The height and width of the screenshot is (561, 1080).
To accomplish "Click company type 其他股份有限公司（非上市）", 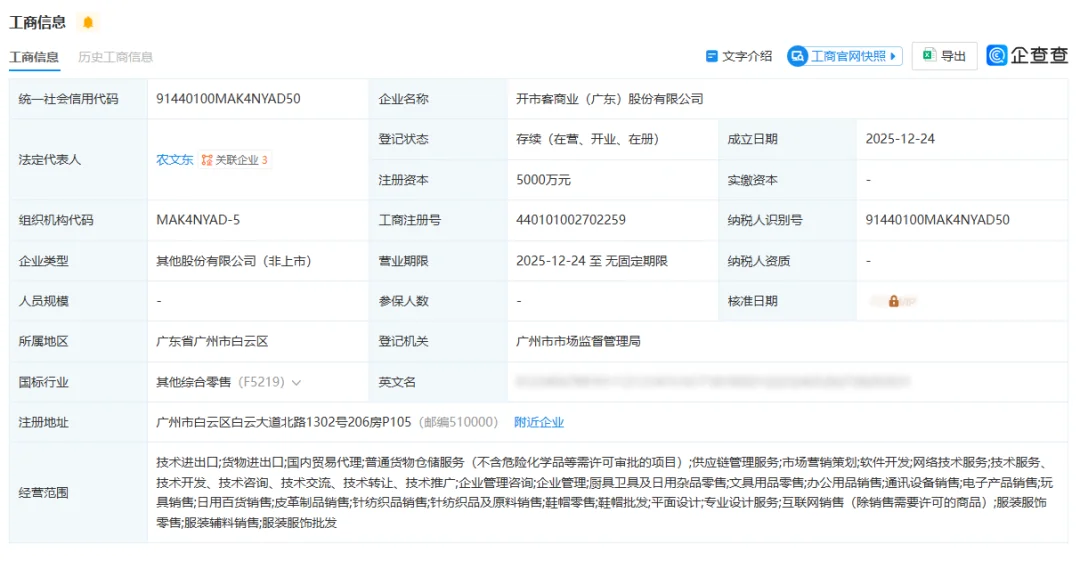I will [234, 261].
